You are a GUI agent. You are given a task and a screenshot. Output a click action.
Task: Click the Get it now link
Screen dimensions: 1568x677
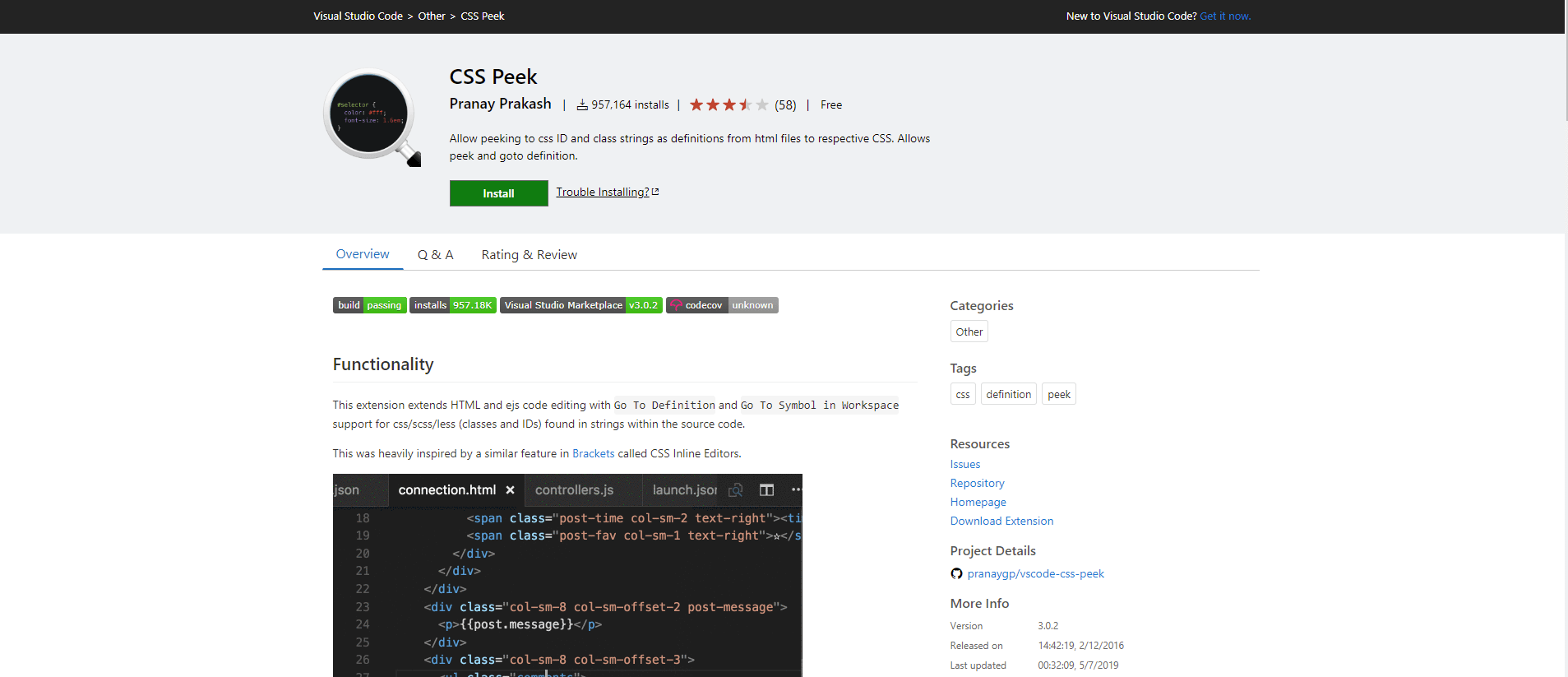click(1225, 16)
